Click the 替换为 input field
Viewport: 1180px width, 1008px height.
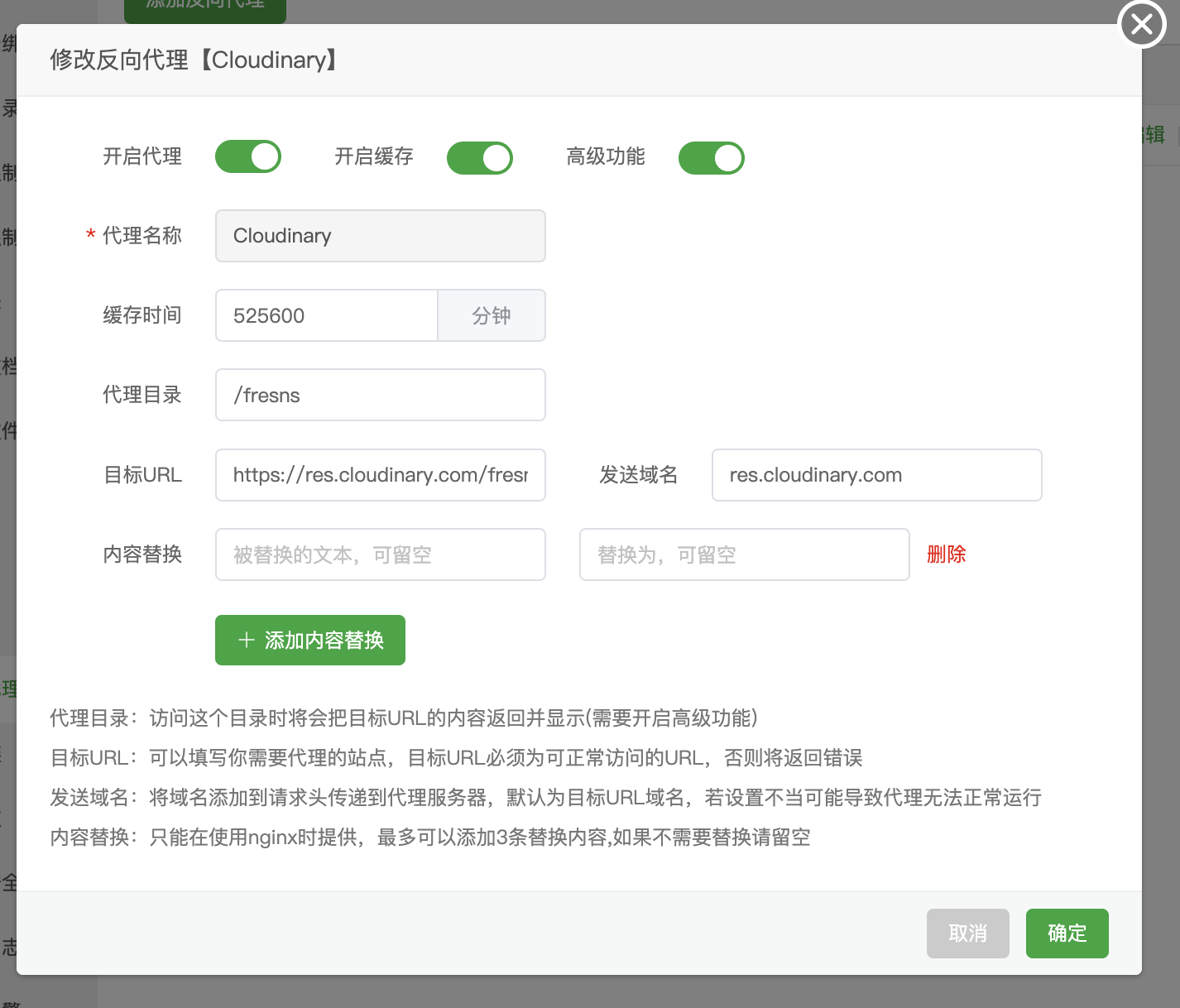[745, 554]
